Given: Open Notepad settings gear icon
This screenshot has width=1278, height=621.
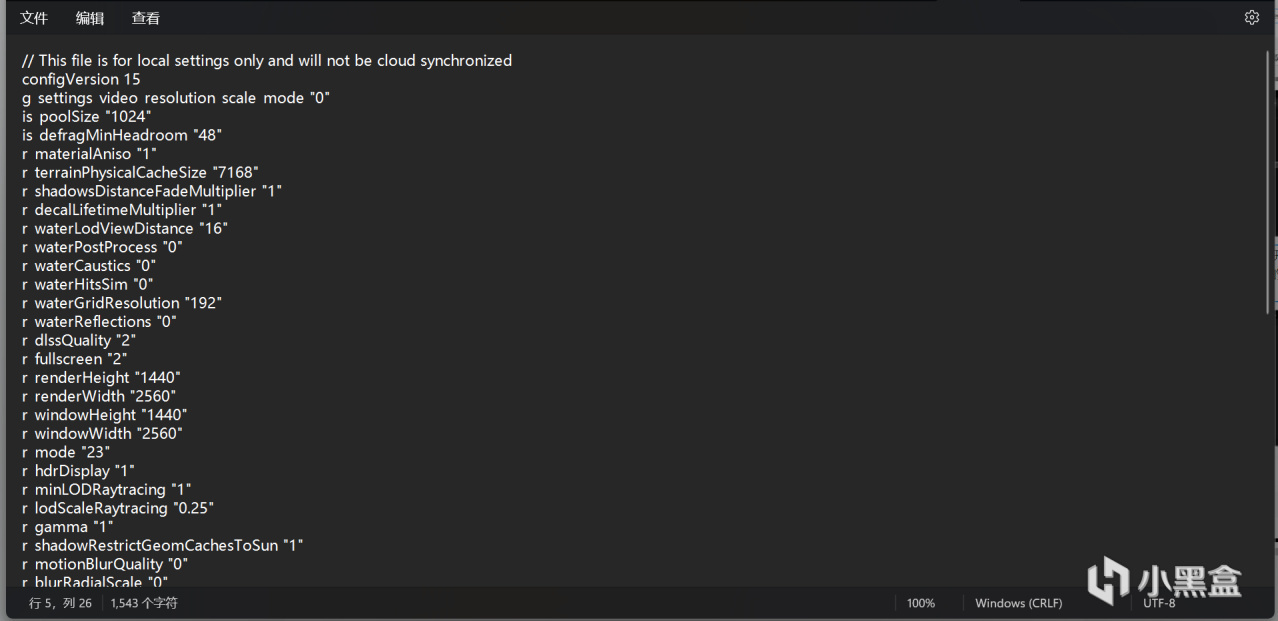Looking at the screenshot, I should 1251,18.
